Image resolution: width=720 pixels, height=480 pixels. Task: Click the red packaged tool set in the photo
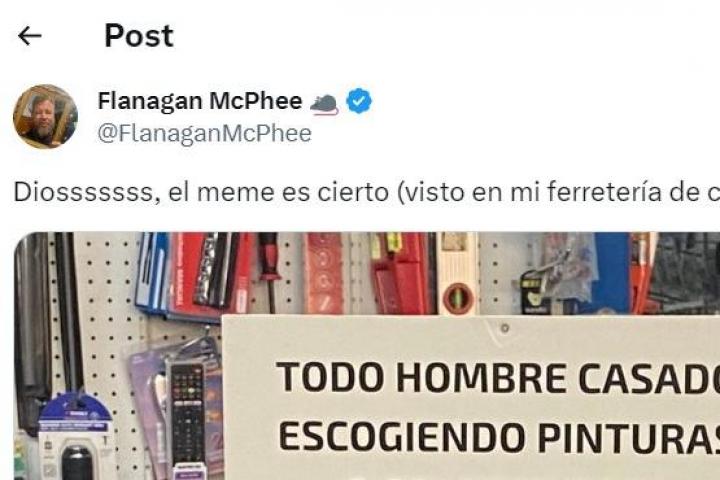(x=399, y=274)
